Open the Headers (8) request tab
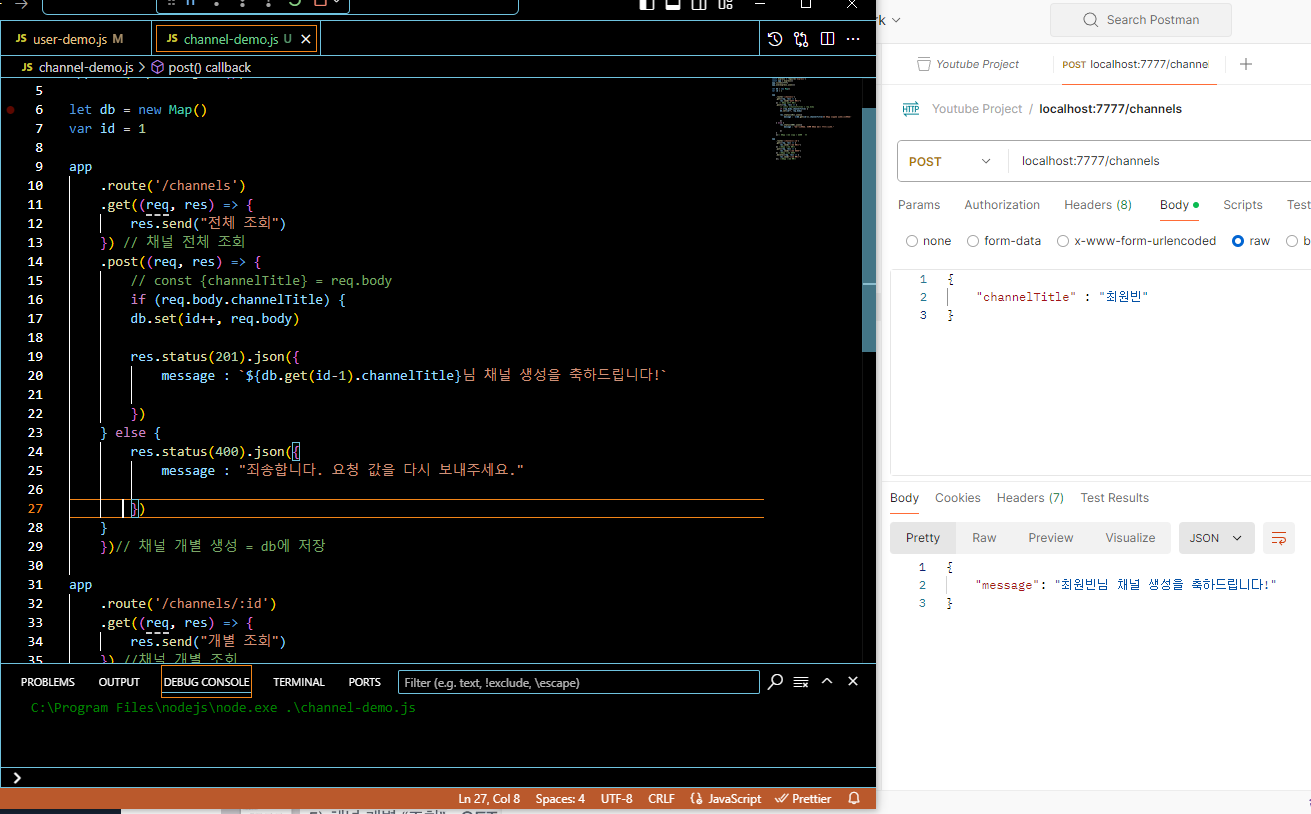The width and height of the screenshot is (1311, 814). pos(1098,205)
